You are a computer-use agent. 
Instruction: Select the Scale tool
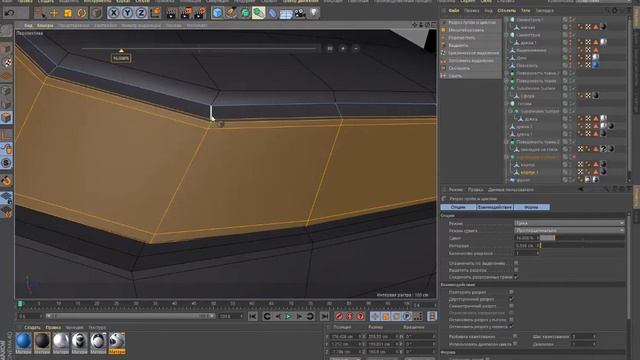click(x=68, y=13)
